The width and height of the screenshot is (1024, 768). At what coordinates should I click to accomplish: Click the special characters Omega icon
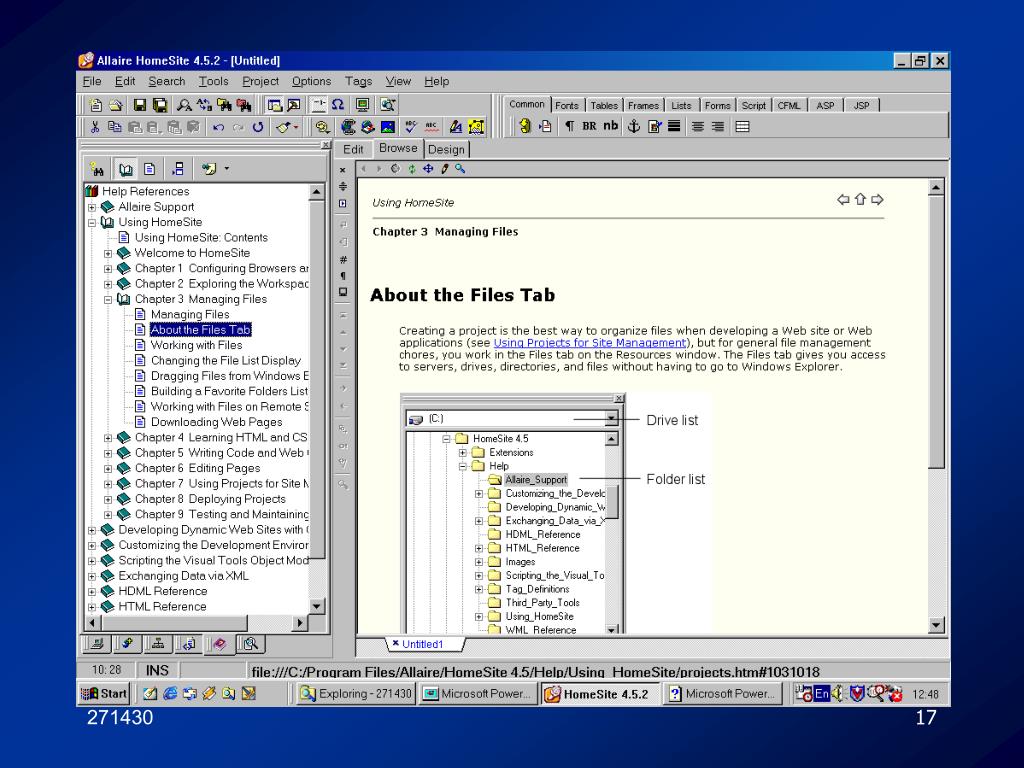(x=338, y=104)
